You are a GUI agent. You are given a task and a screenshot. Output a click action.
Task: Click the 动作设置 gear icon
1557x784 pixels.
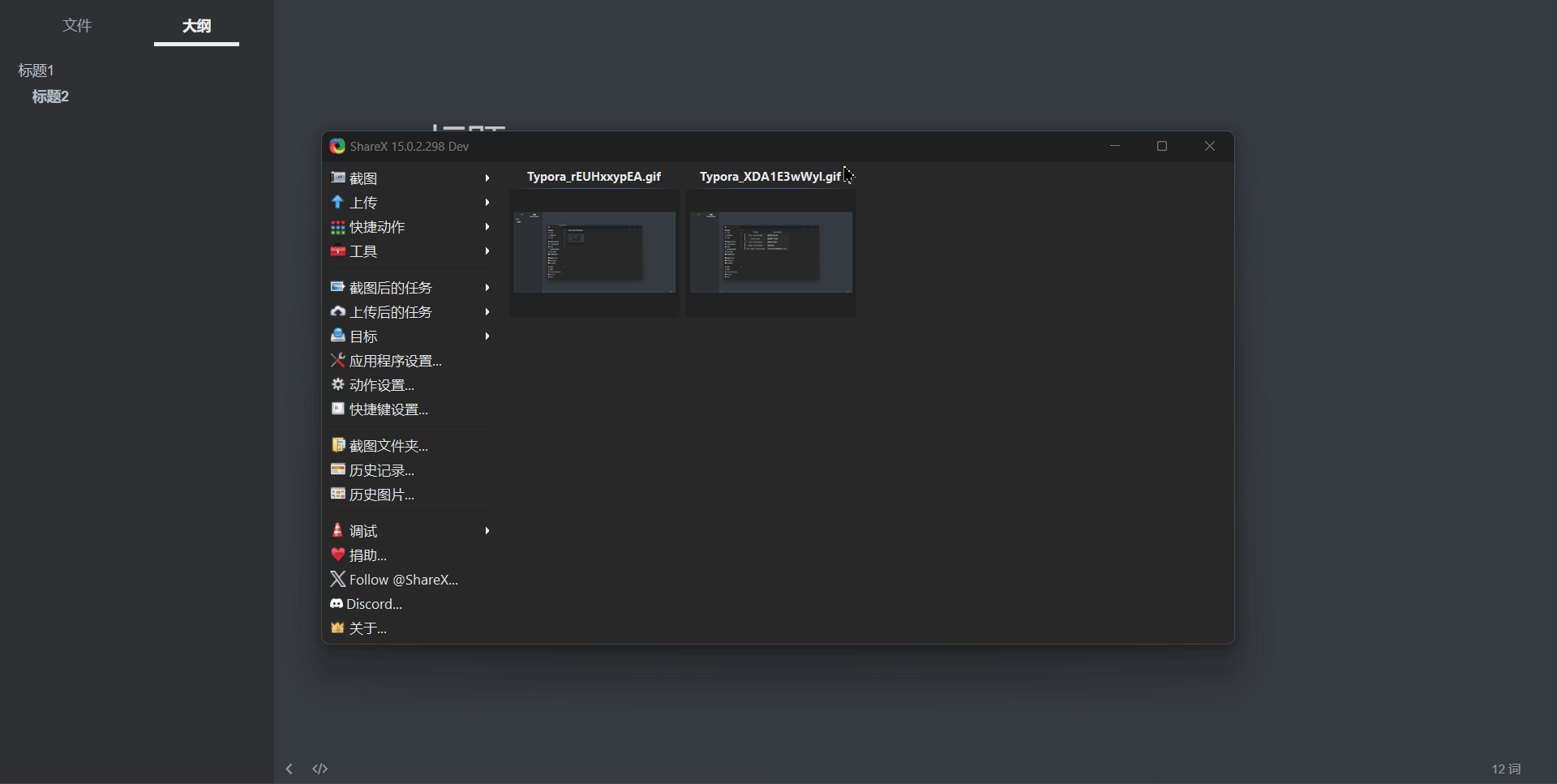(338, 384)
